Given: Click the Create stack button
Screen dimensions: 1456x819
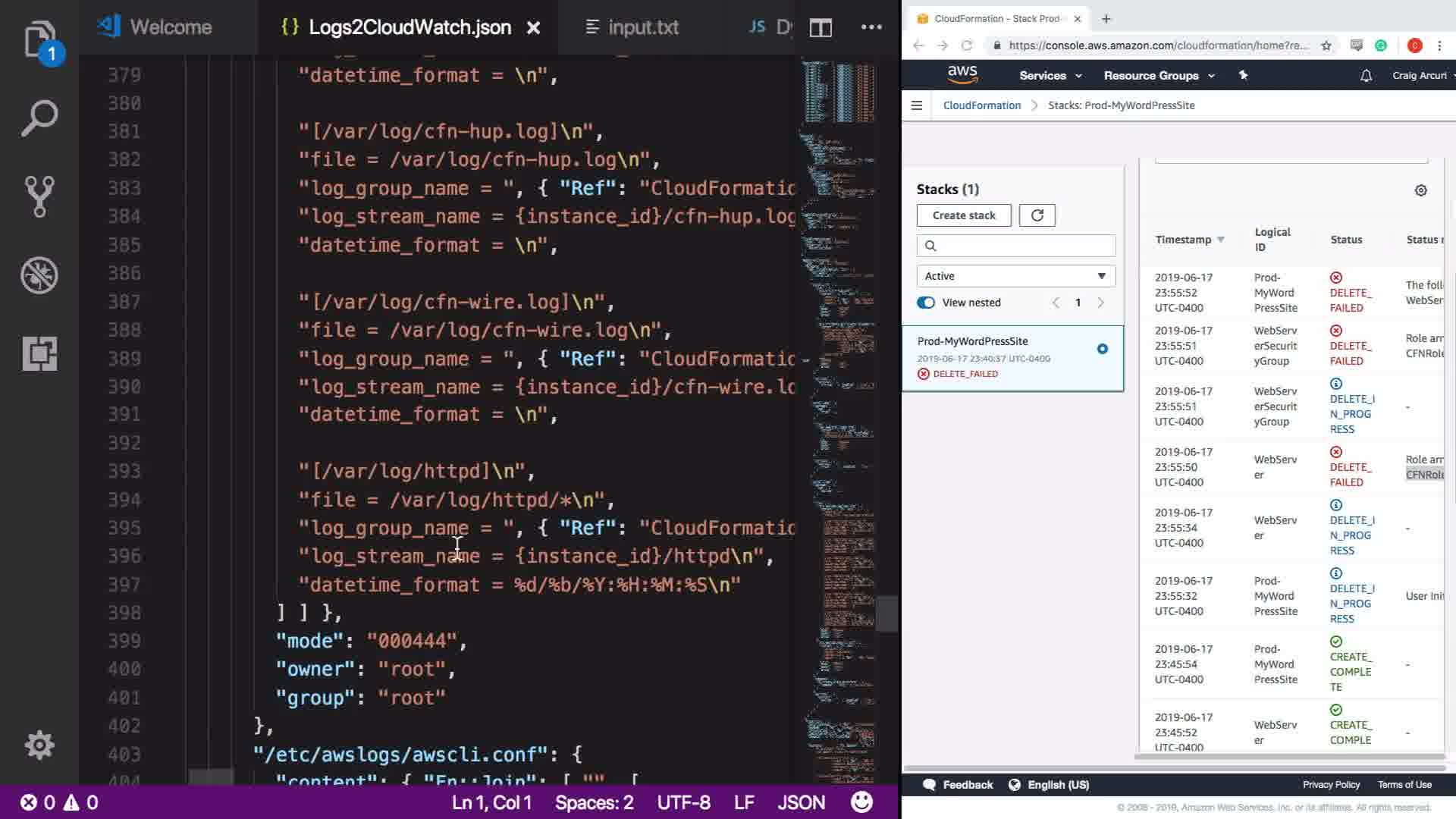Looking at the screenshot, I should 964,215.
